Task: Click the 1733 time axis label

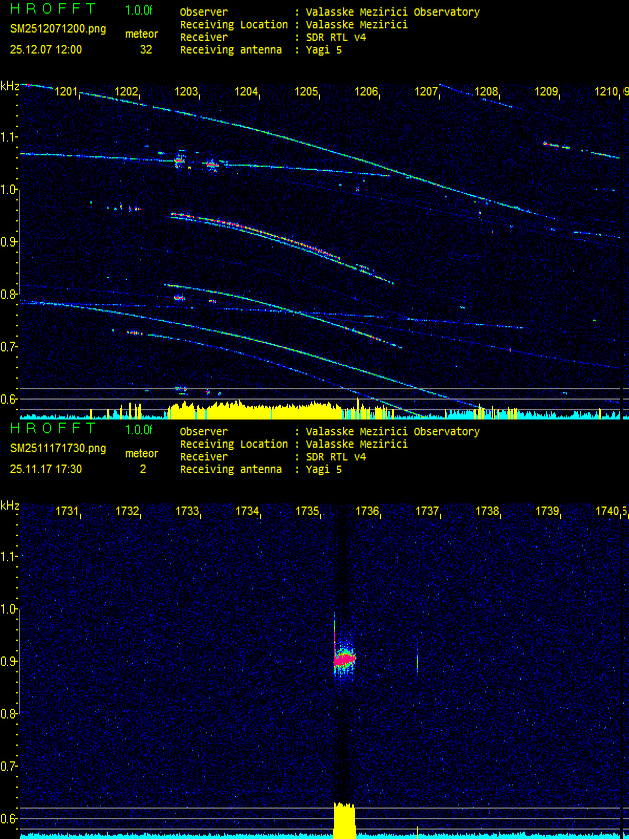Action: [186, 511]
